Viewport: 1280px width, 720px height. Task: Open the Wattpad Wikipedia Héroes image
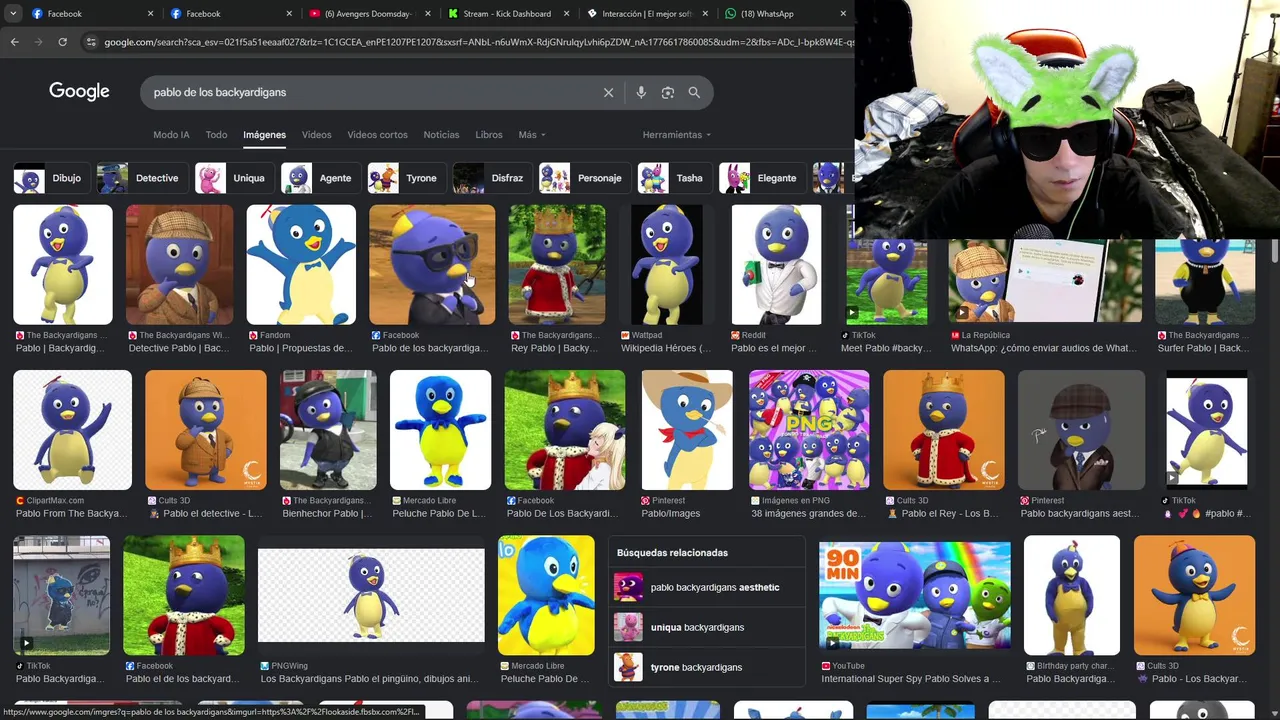(667, 265)
